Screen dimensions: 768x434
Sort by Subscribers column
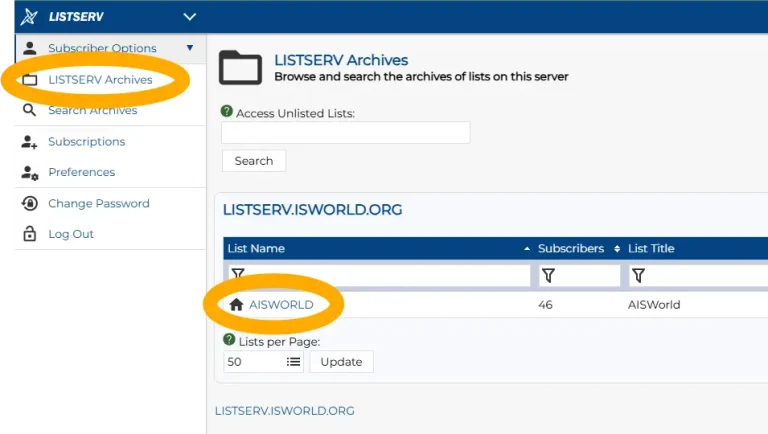[571, 248]
